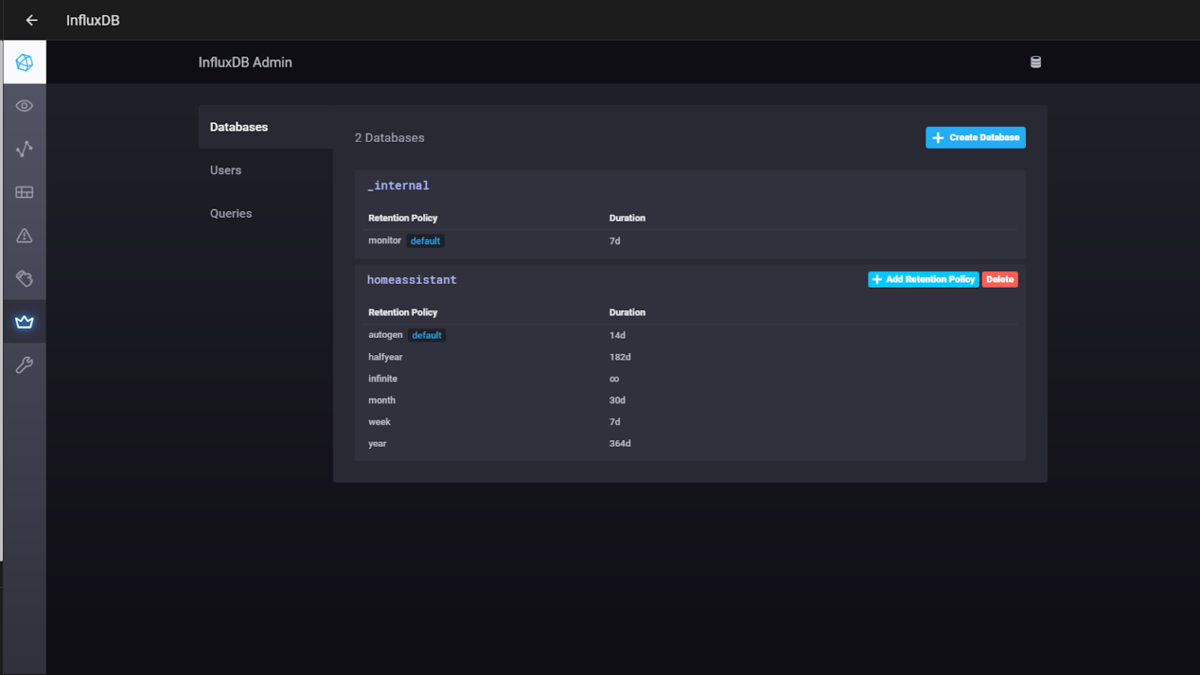1200x675 pixels.
Task: Select the week retention policy
Action: pos(379,422)
